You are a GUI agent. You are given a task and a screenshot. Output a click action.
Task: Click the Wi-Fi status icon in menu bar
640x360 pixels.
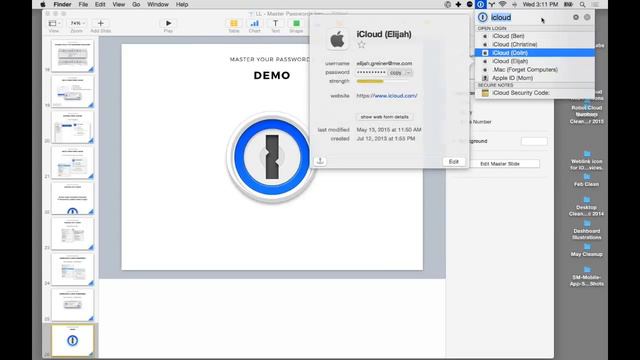tap(503, 4)
